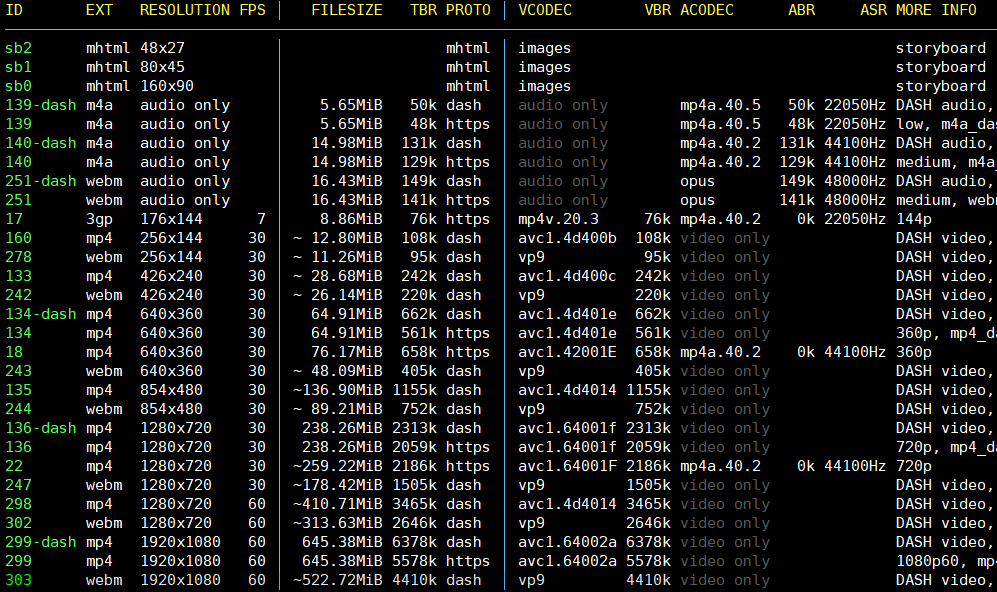Click the FILESIZE column header
The image size is (997, 592).
point(347,10)
